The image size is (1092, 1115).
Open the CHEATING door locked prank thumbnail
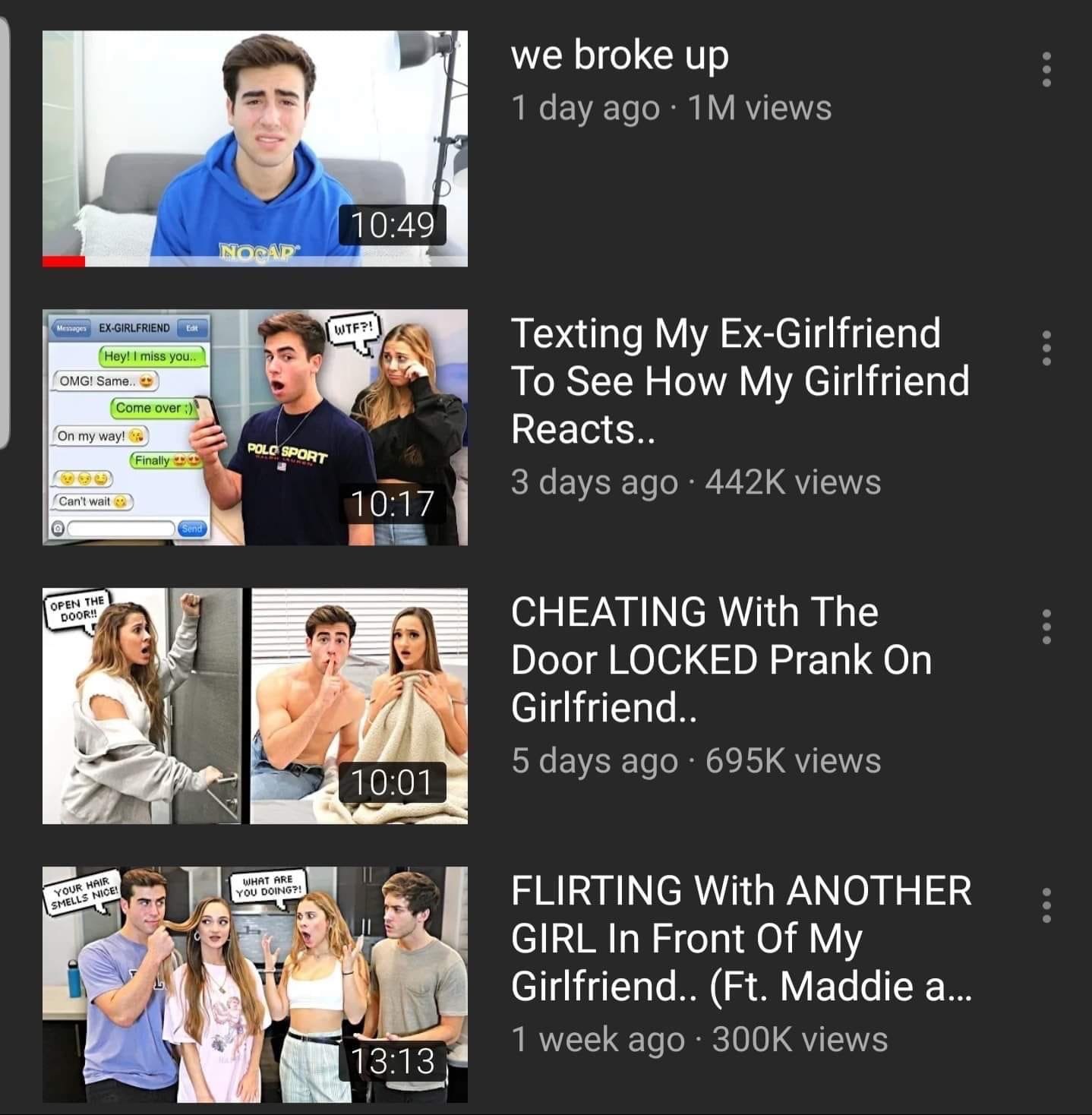(255, 706)
